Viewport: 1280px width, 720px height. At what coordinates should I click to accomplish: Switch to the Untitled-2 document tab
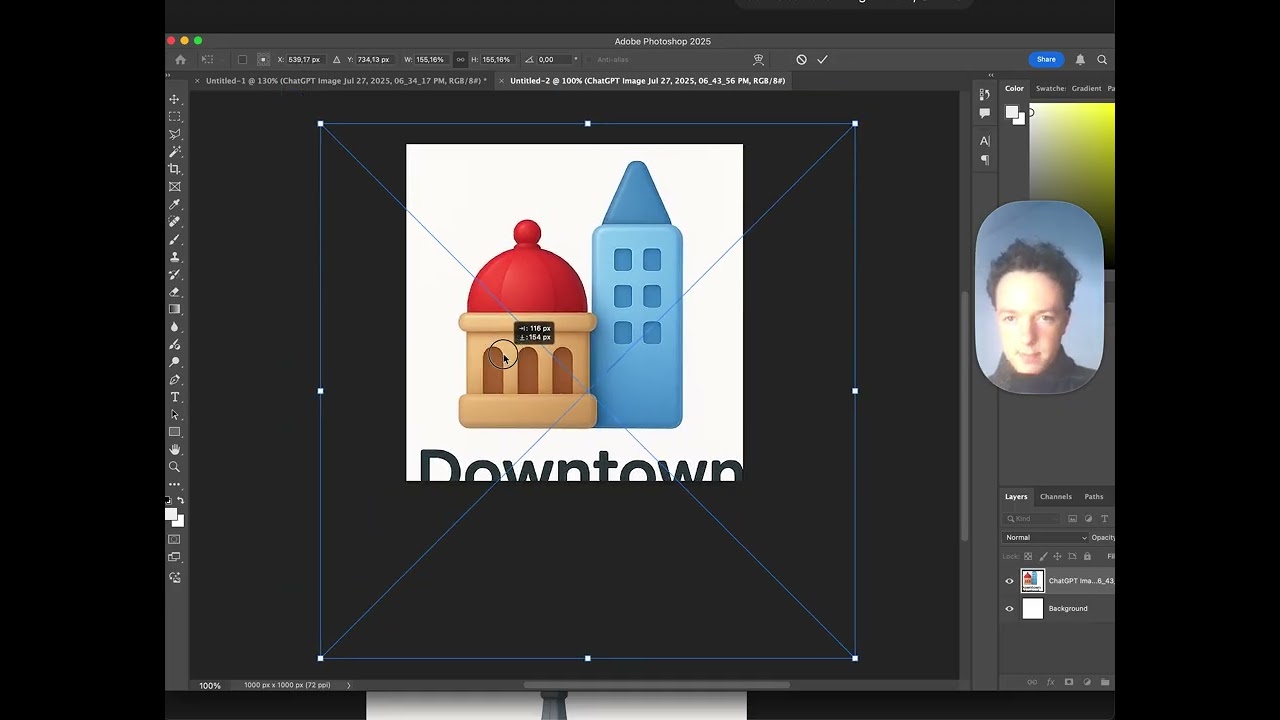coord(647,81)
